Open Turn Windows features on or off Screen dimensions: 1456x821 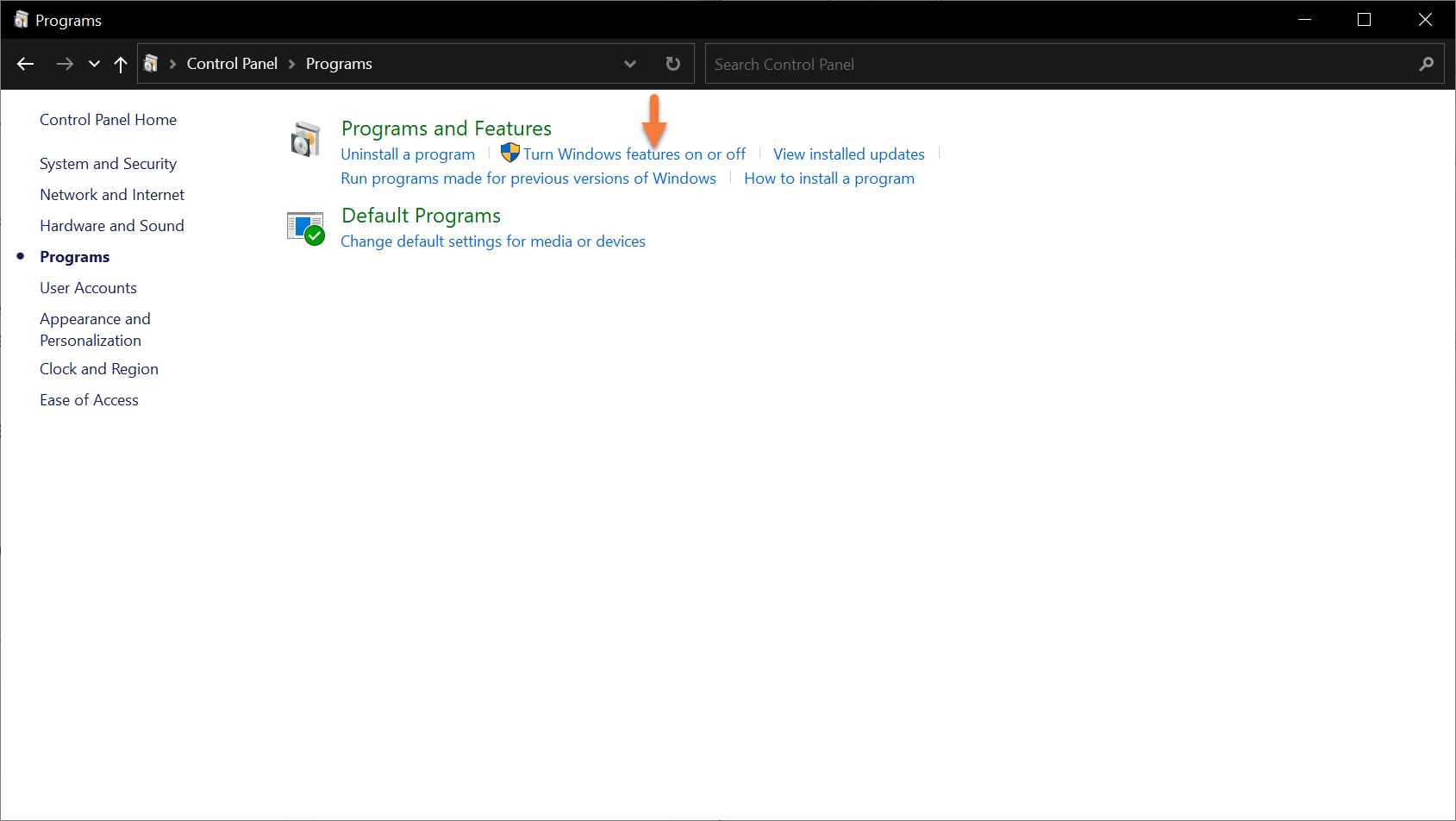(x=634, y=154)
